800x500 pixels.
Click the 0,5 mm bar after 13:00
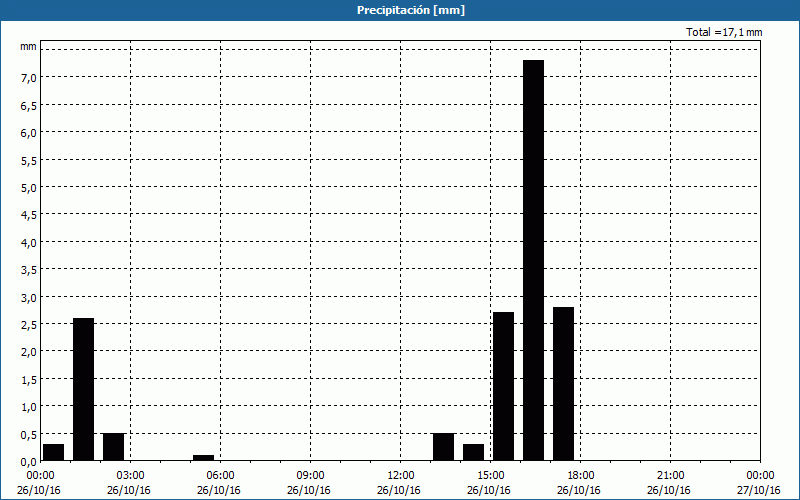443,447
